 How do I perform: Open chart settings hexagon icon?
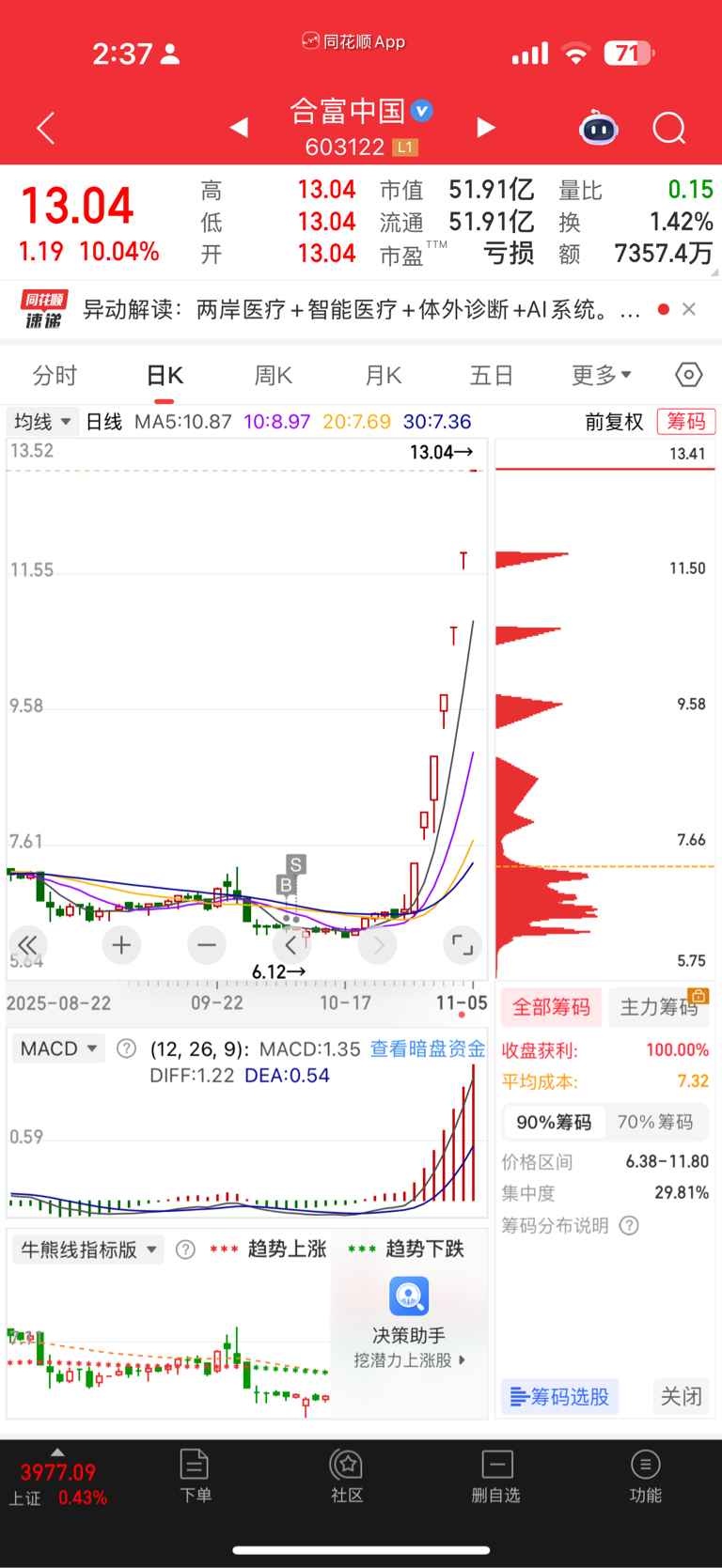click(688, 375)
